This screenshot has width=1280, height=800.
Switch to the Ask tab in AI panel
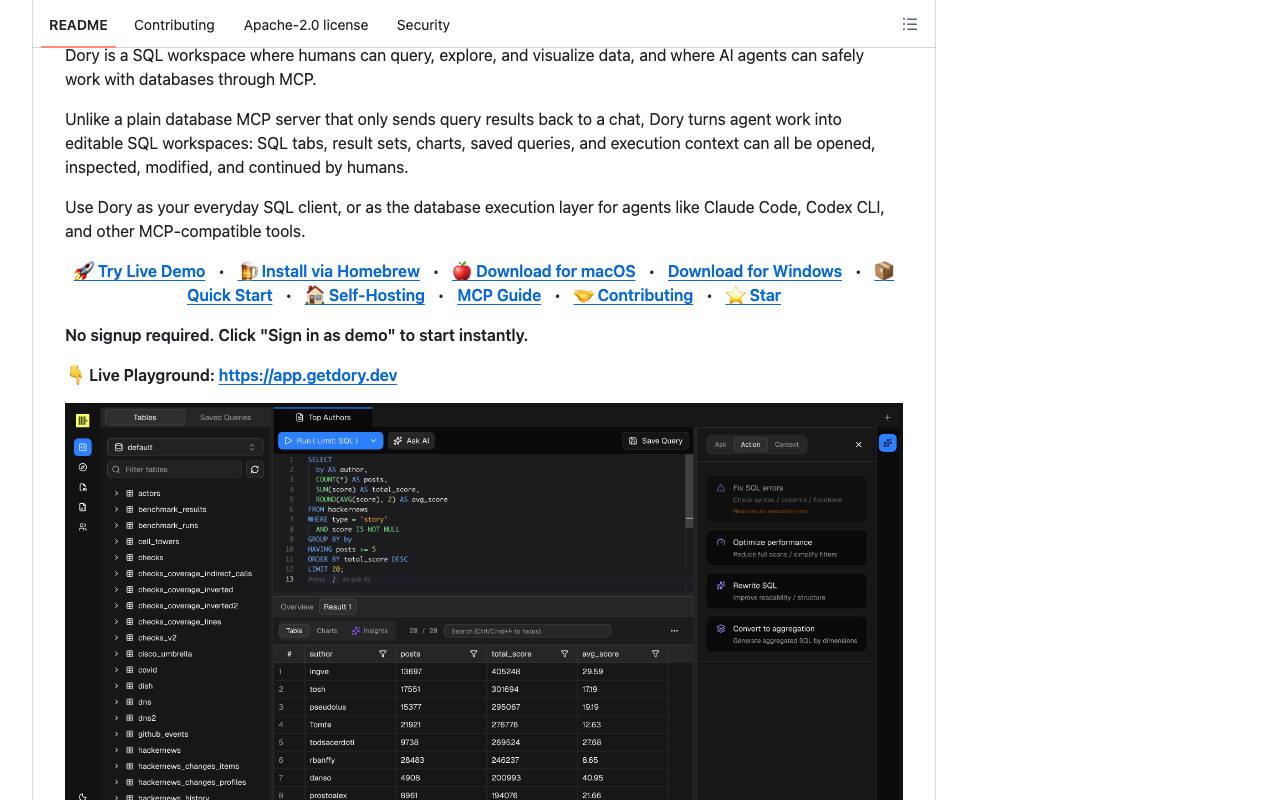click(x=720, y=445)
